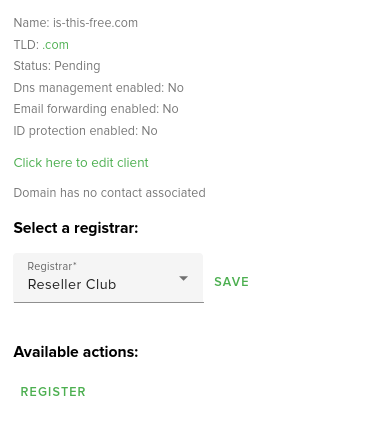
Task: Click the 'Available actions:' heading
Action: click(x=76, y=352)
